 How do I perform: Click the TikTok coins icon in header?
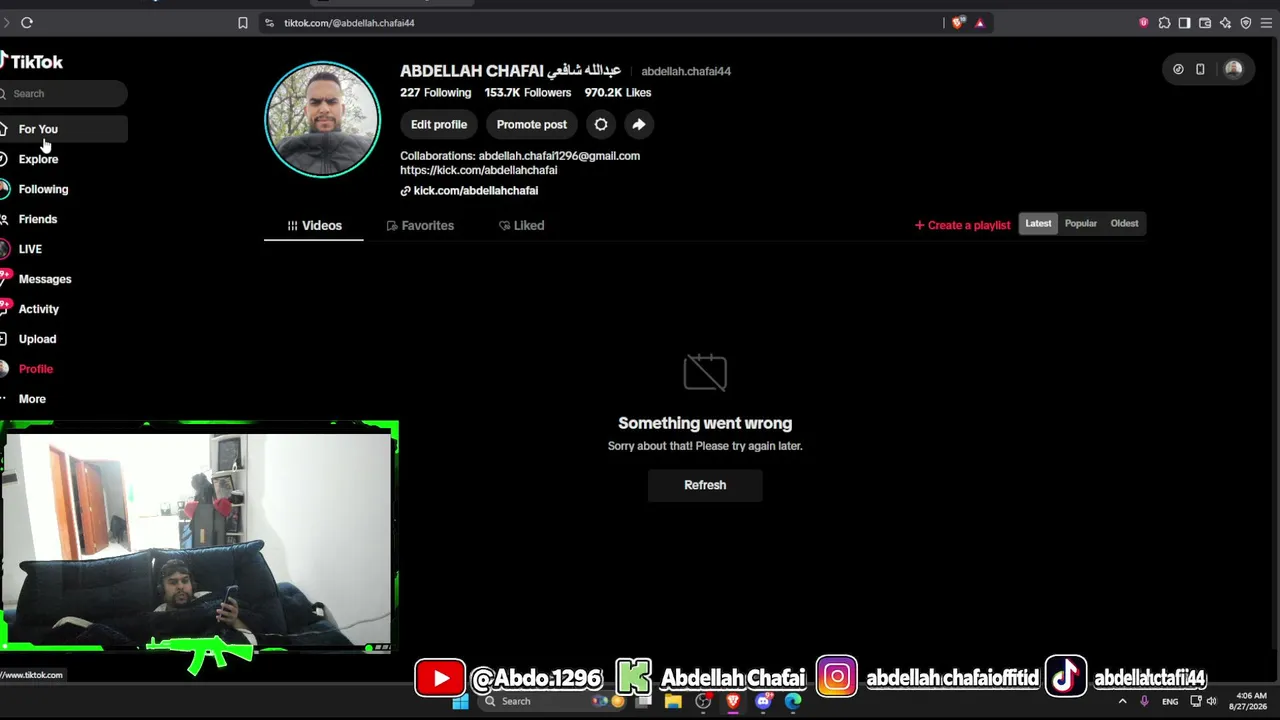click(1178, 69)
